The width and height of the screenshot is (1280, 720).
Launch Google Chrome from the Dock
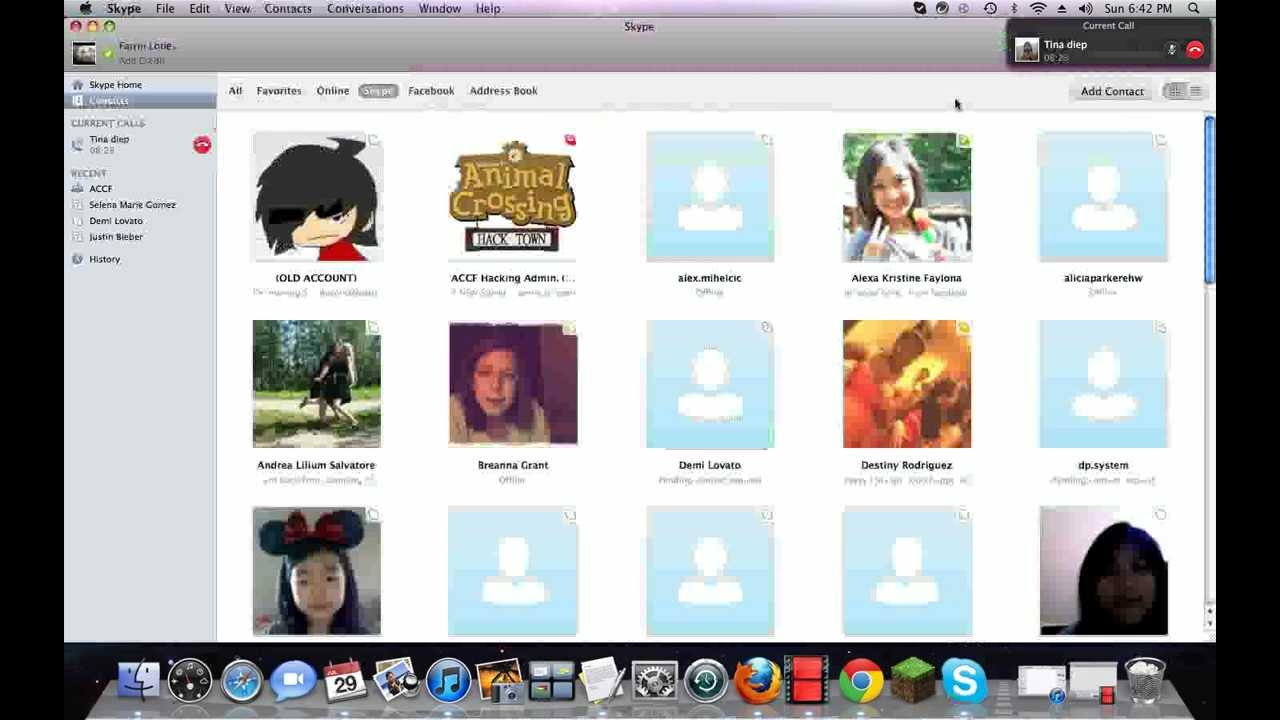(861, 682)
